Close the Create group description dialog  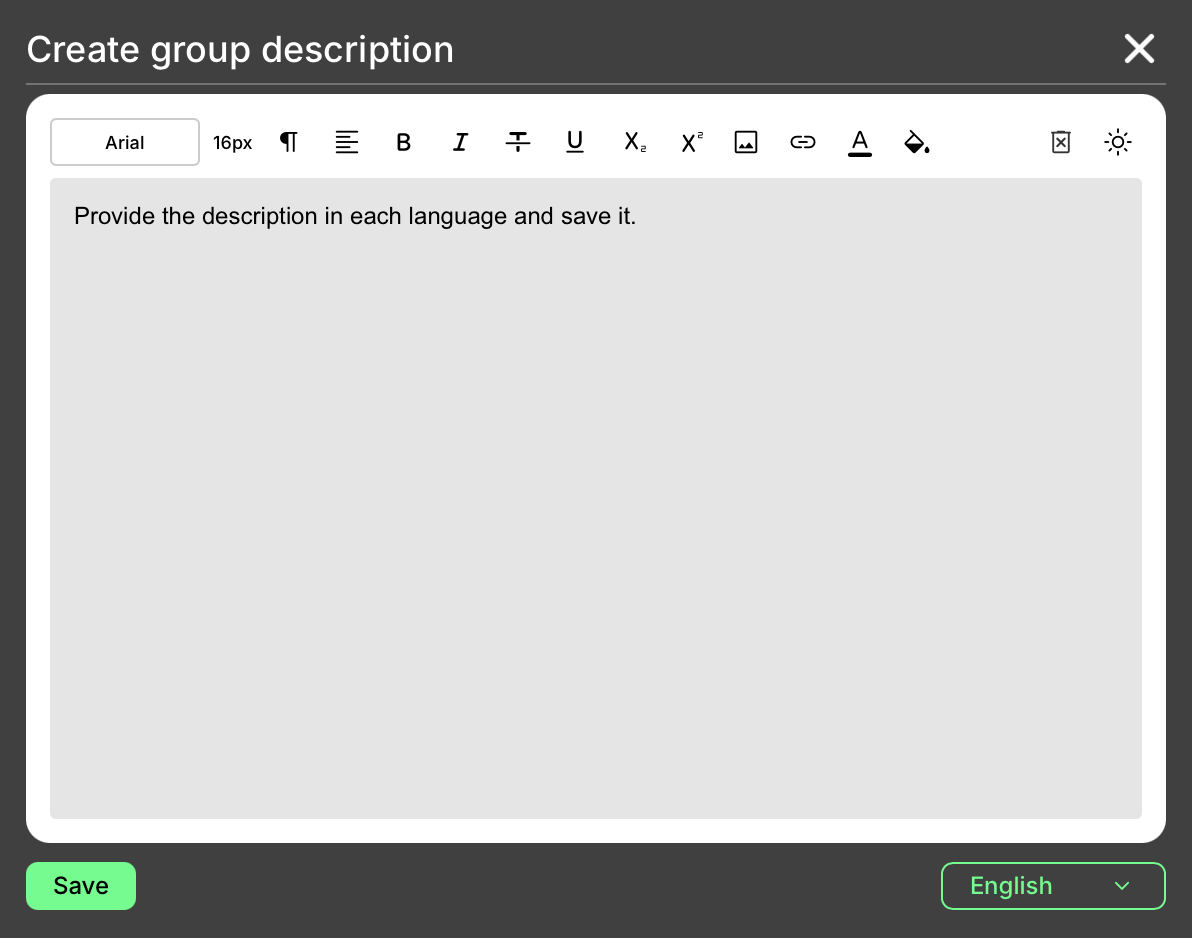pyautogui.click(x=1139, y=49)
